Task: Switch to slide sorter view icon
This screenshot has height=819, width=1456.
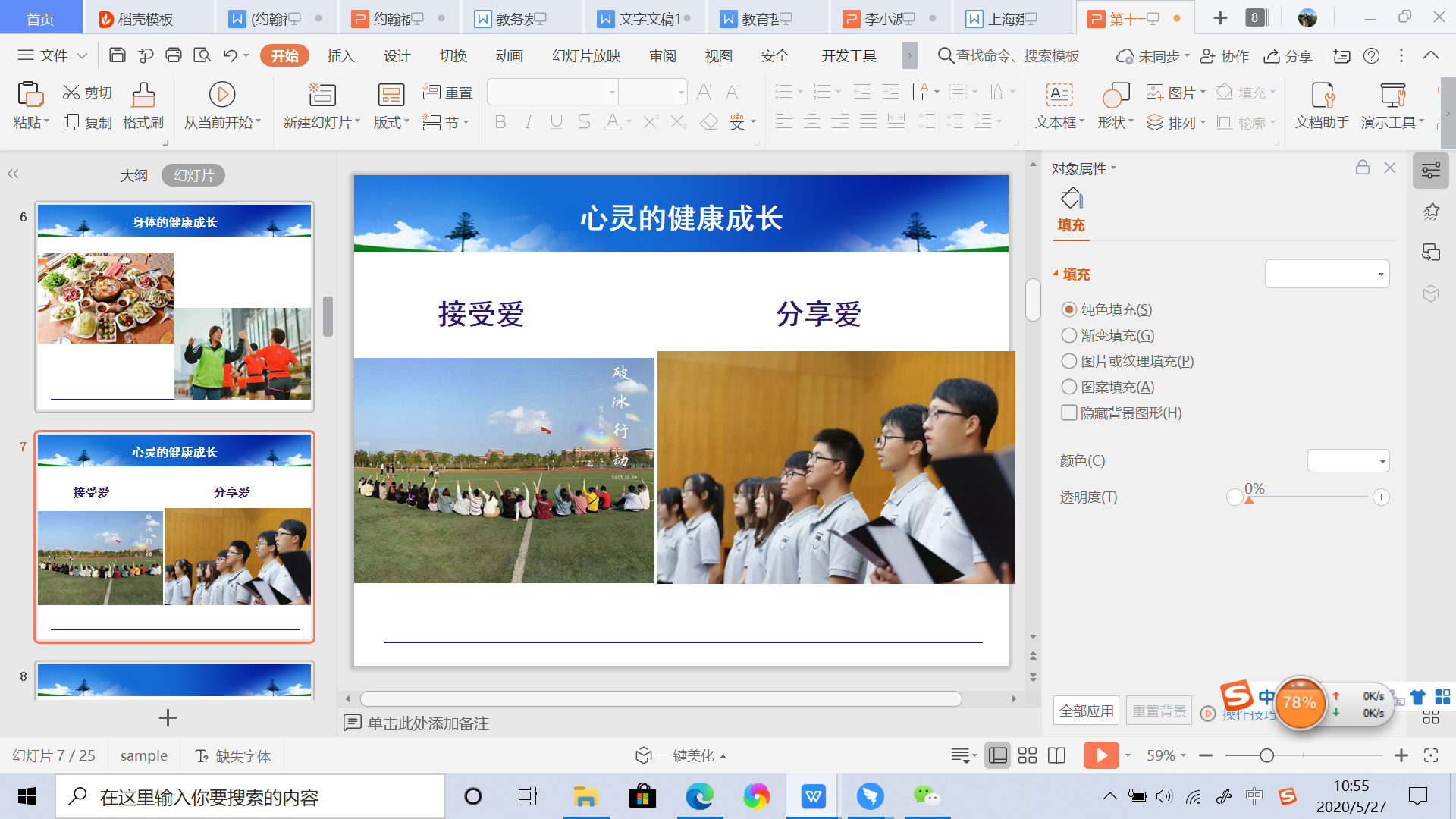Action: coord(1027,755)
